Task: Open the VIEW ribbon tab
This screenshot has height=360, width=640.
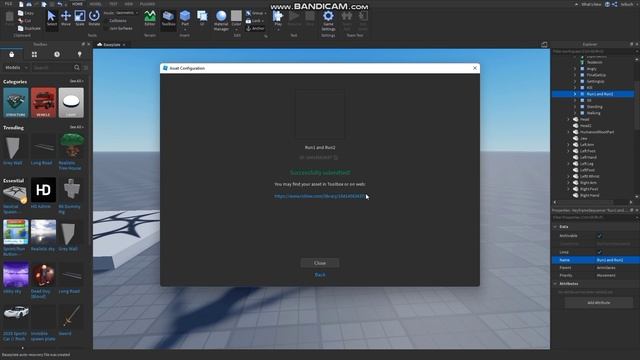Action: click(129, 4)
